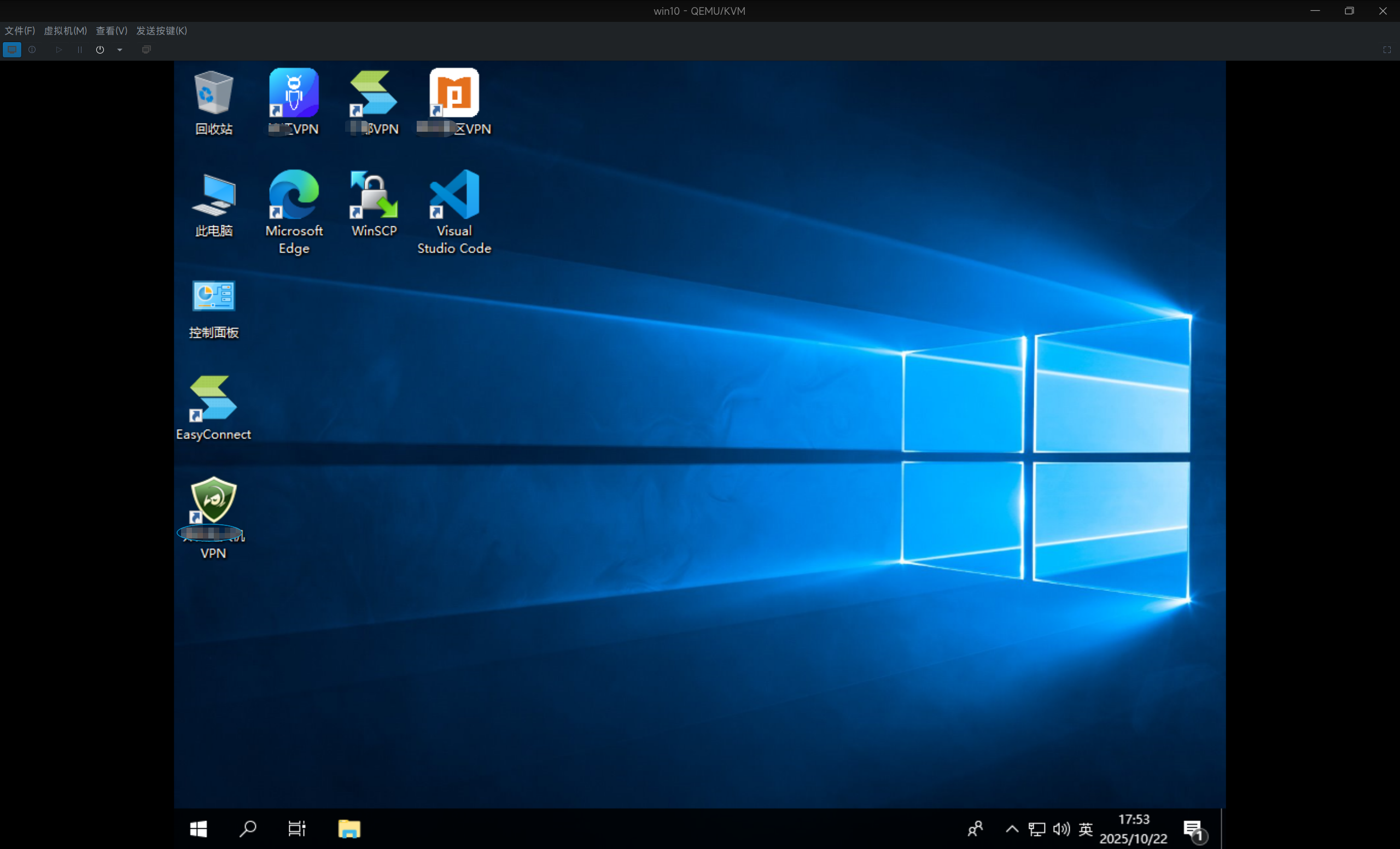This screenshot has height=849, width=1400.
Task: Expand hidden system tray icons chevron
Action: 1012,829
